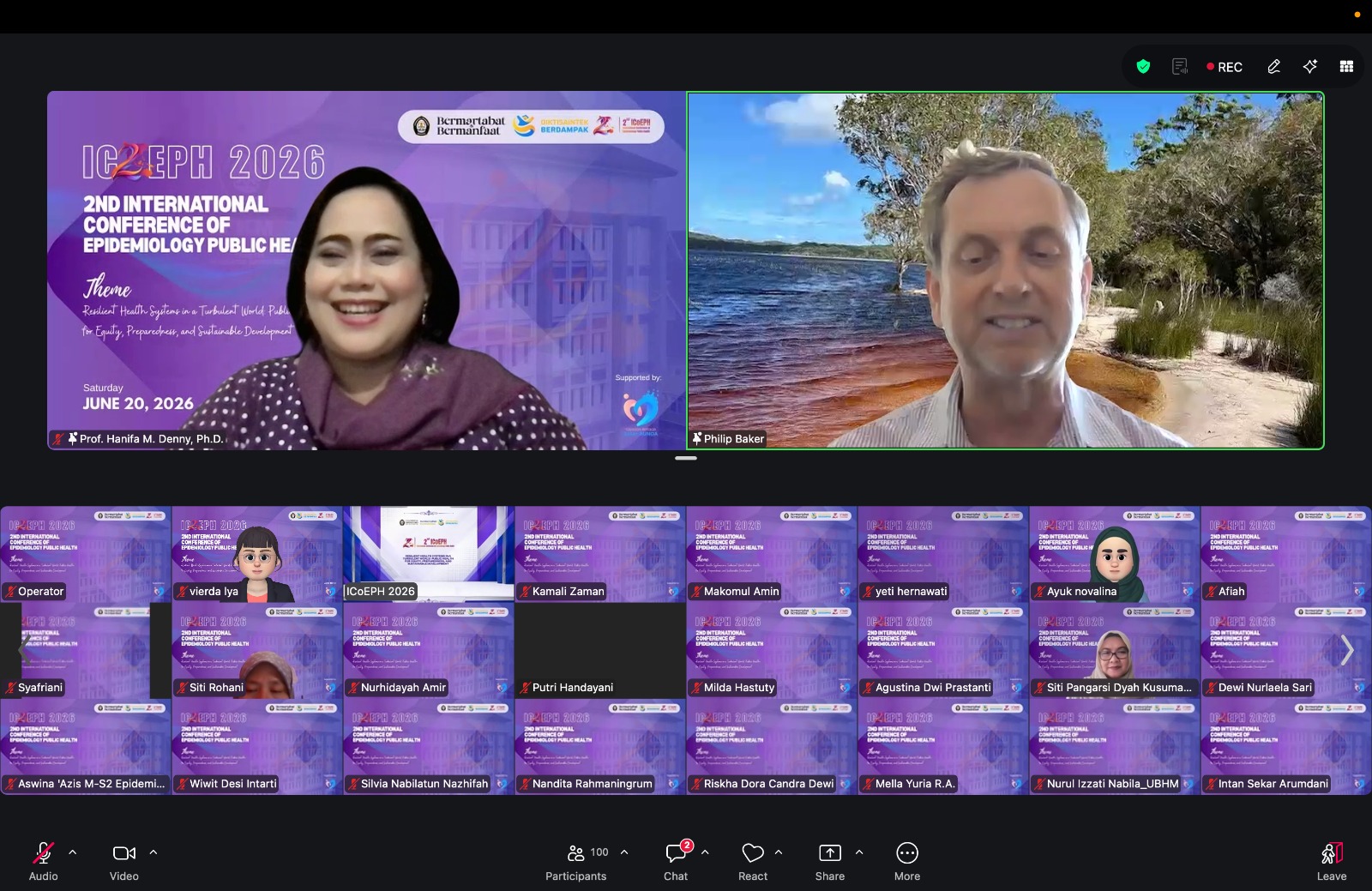
Task: Click the divider handle below the speaker videos
Action: [686, 458]
